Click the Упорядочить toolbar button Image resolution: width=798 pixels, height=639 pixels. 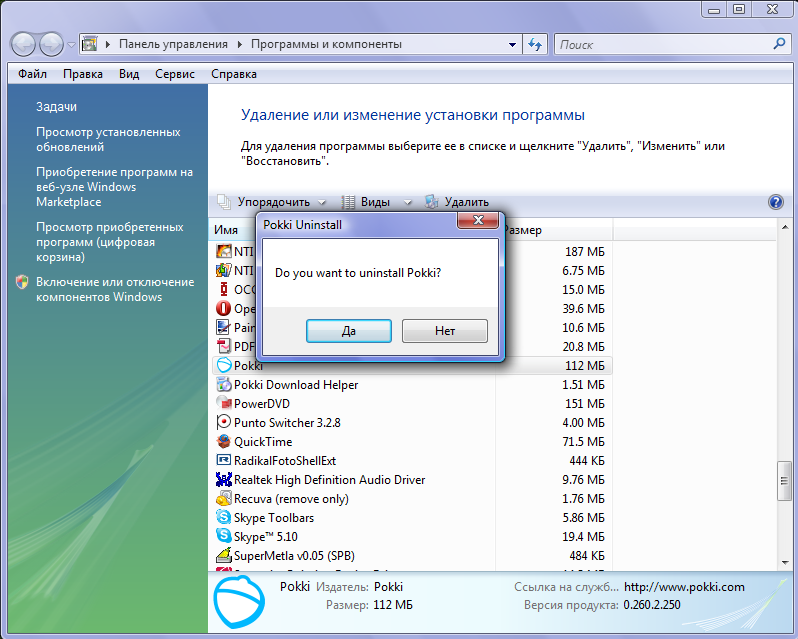273,202
